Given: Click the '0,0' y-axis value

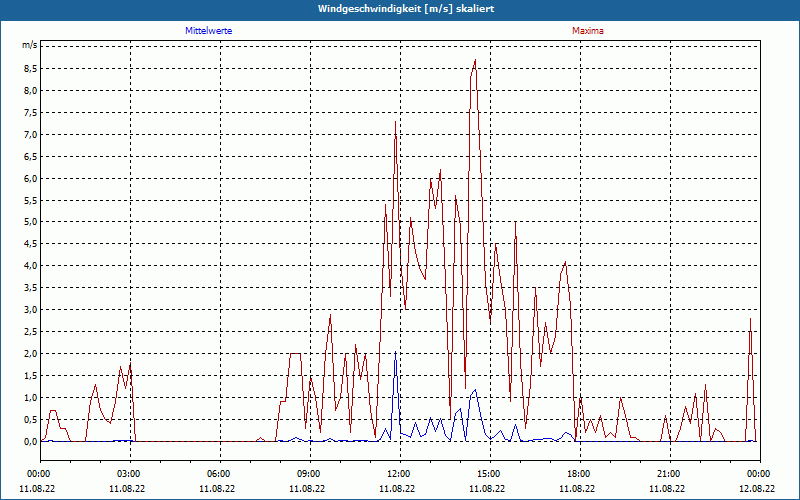Looking at the screenshot, I should [30, 441].
